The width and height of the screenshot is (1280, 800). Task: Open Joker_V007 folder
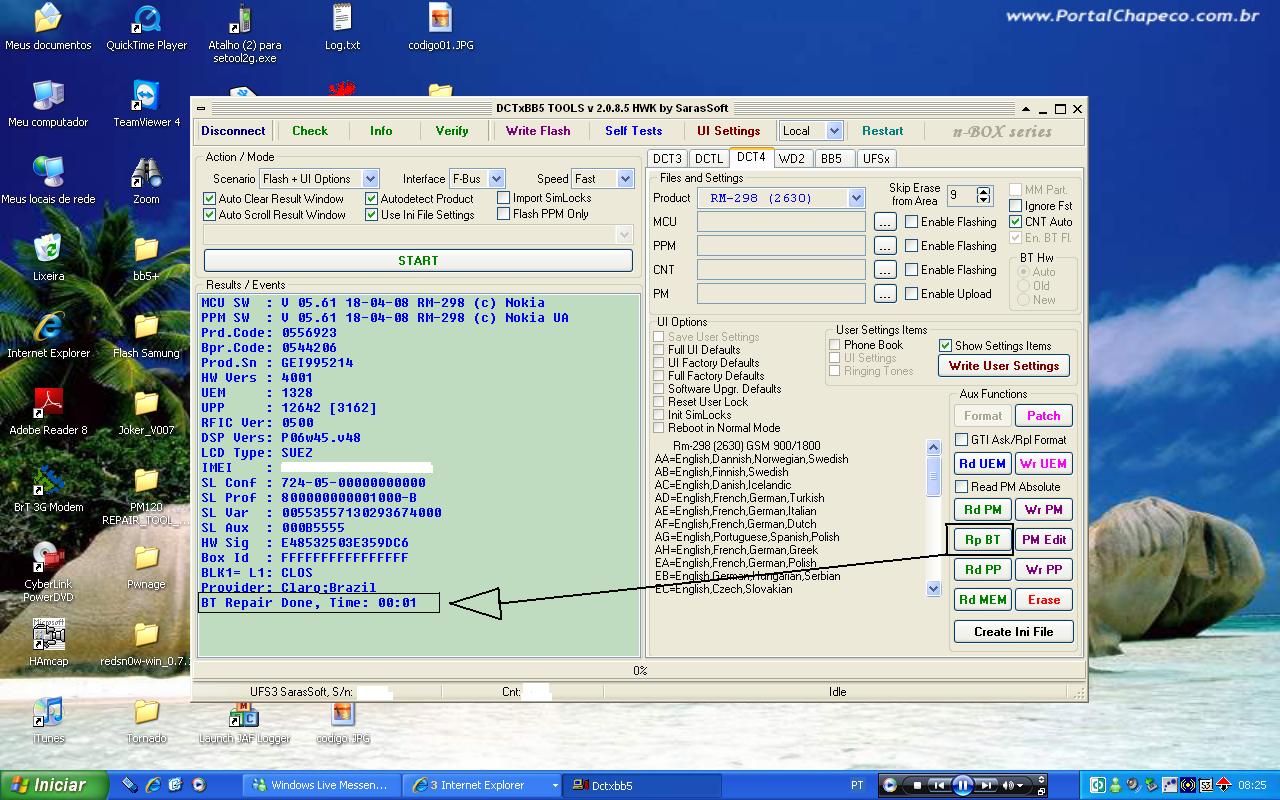(146, 412)
